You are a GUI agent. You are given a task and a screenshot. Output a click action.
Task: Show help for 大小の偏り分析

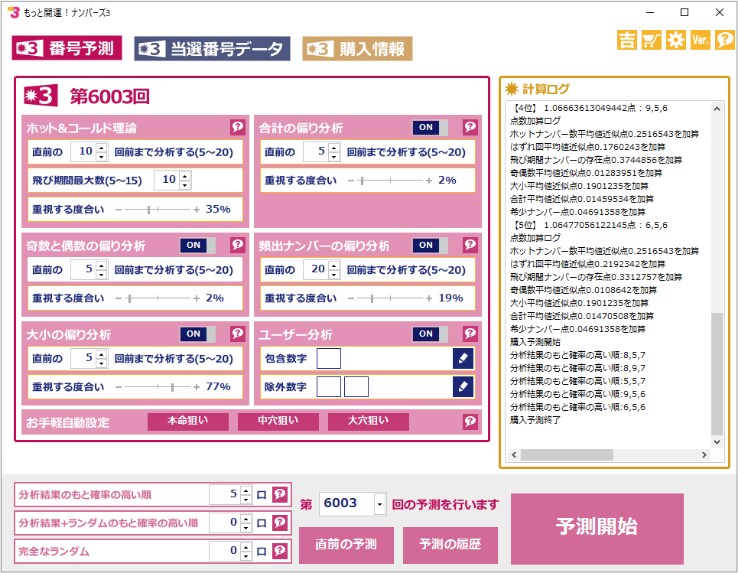[x=237, y=333]
